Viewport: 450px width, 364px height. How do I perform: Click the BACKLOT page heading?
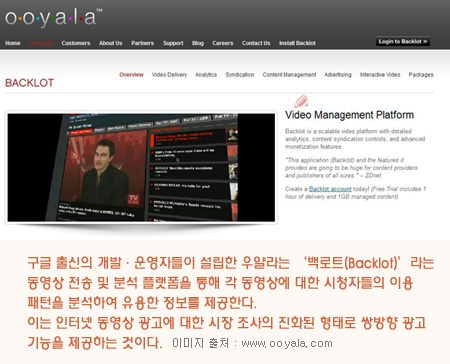click(x=29, y=83)
